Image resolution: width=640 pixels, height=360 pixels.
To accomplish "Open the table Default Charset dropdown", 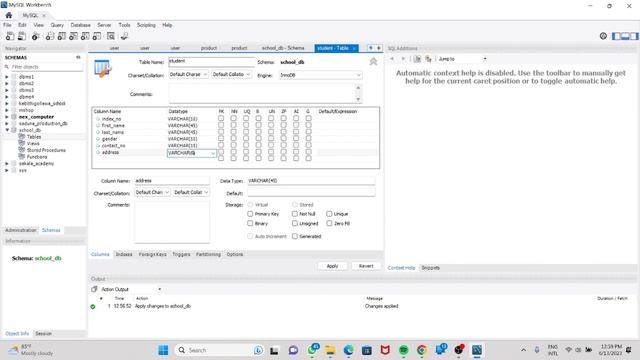I will pyautogui.click(x=189, y=74).
